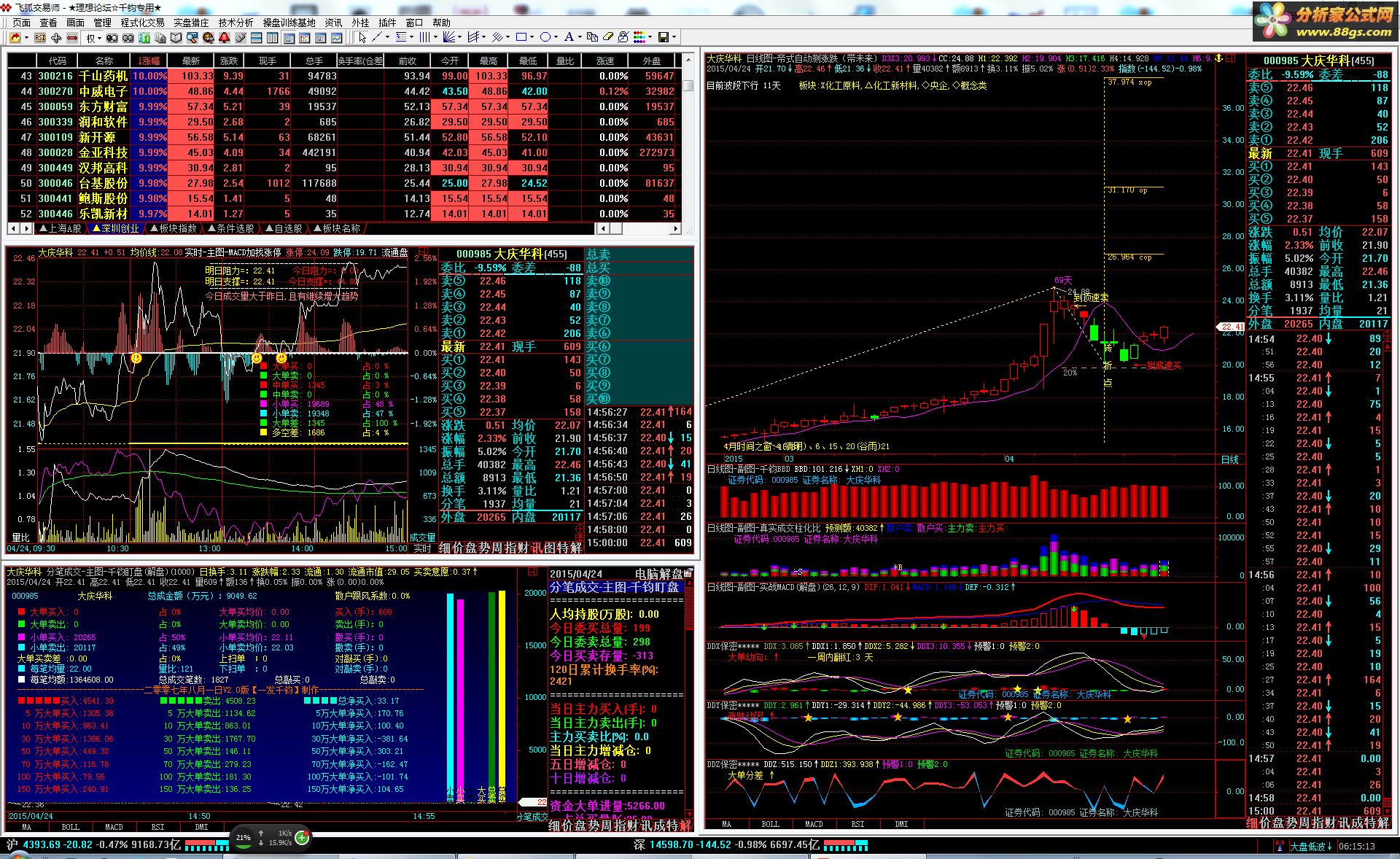Expand the circle tool dropdown arrow
The width and height of the screenshot is (1400, 859).
coord(556,37)
